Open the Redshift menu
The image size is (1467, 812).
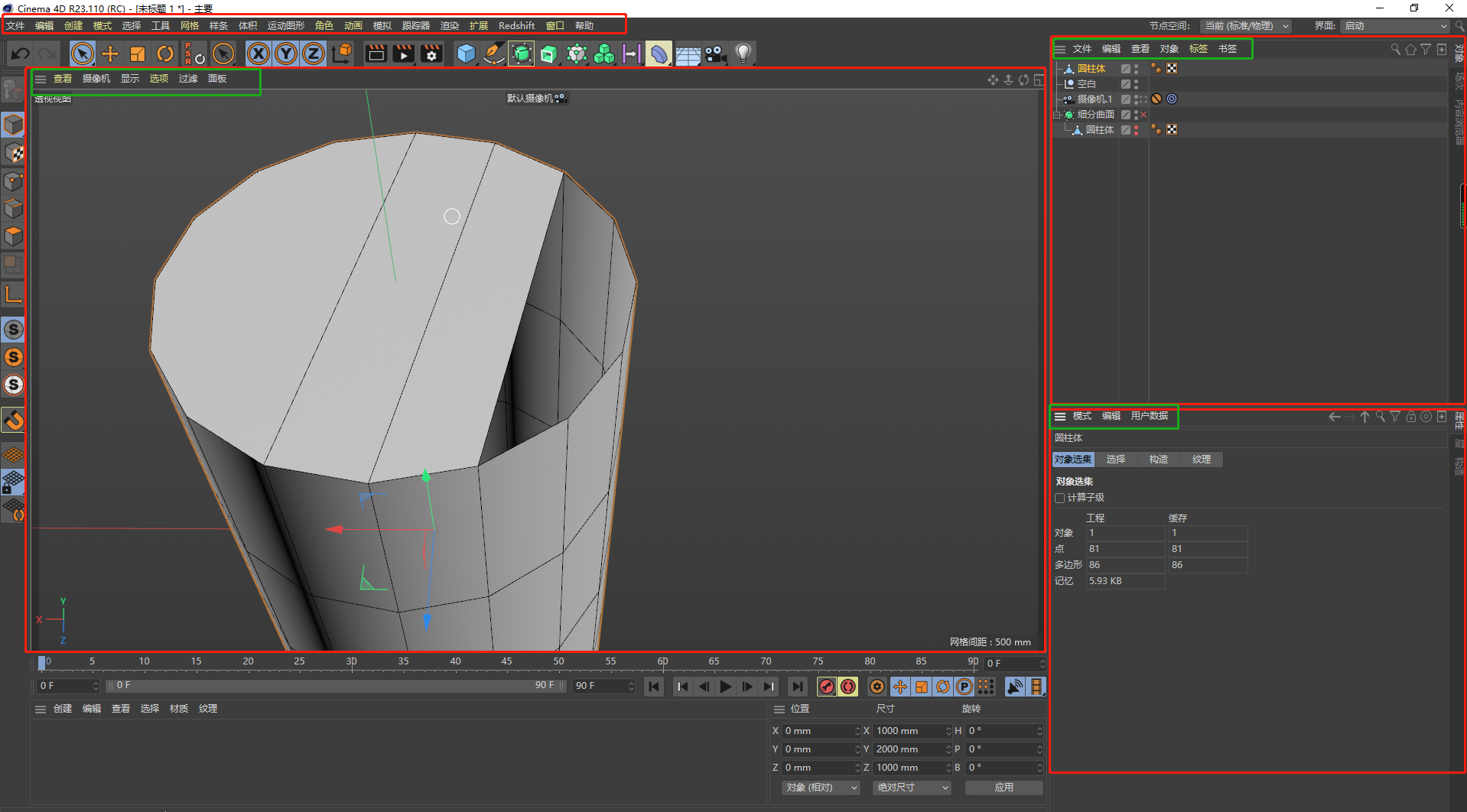pos(516,26)
